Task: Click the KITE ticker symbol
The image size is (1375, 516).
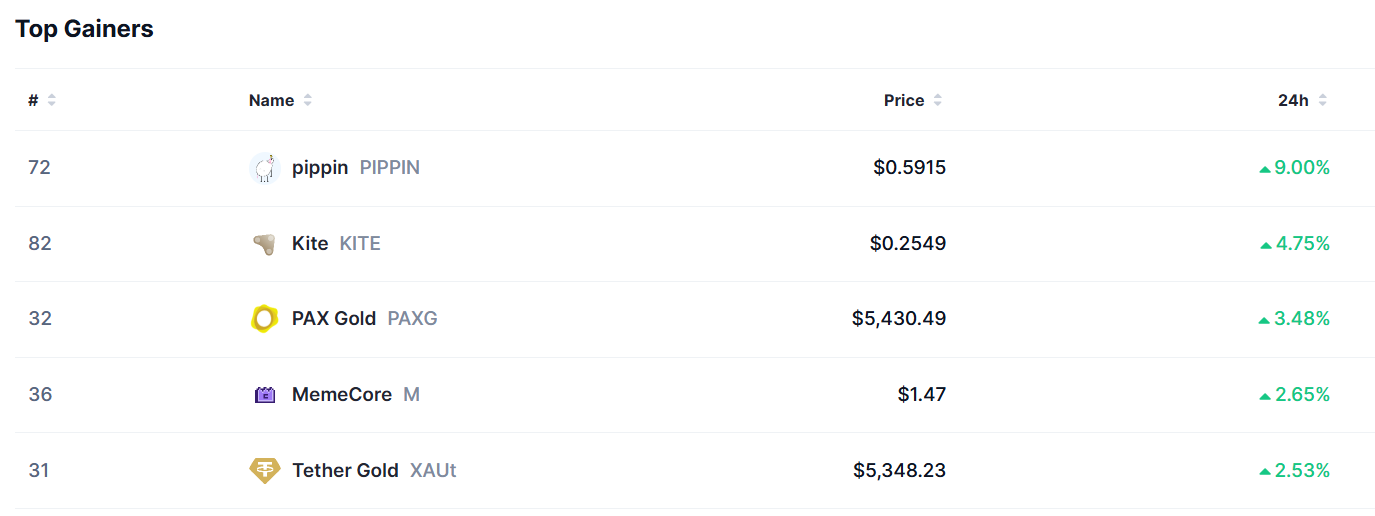Action: pyautogui.click(x=360, y=244)
